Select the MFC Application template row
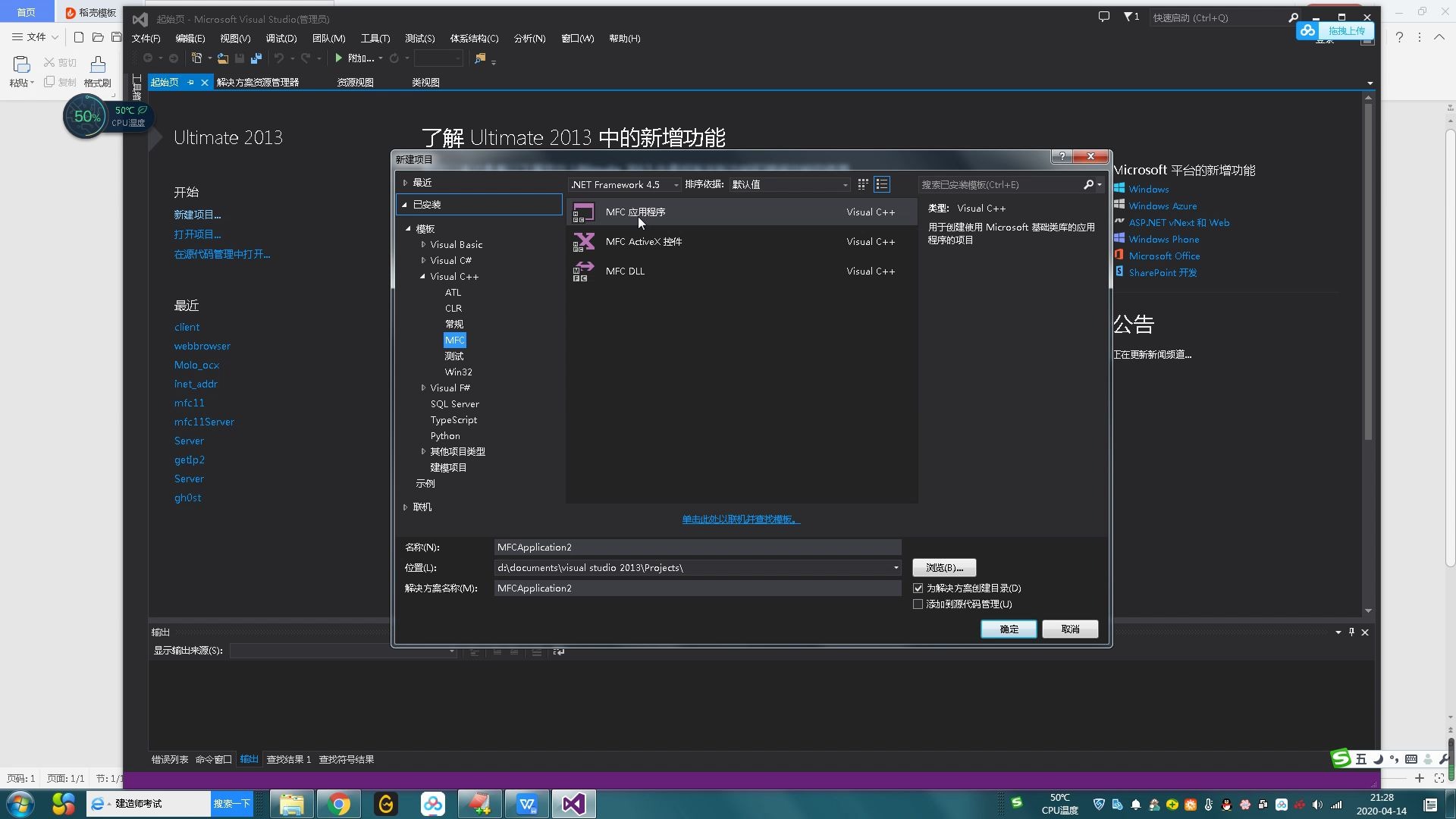The width and height of the screenshot is (1456, 819). (742, 212)
